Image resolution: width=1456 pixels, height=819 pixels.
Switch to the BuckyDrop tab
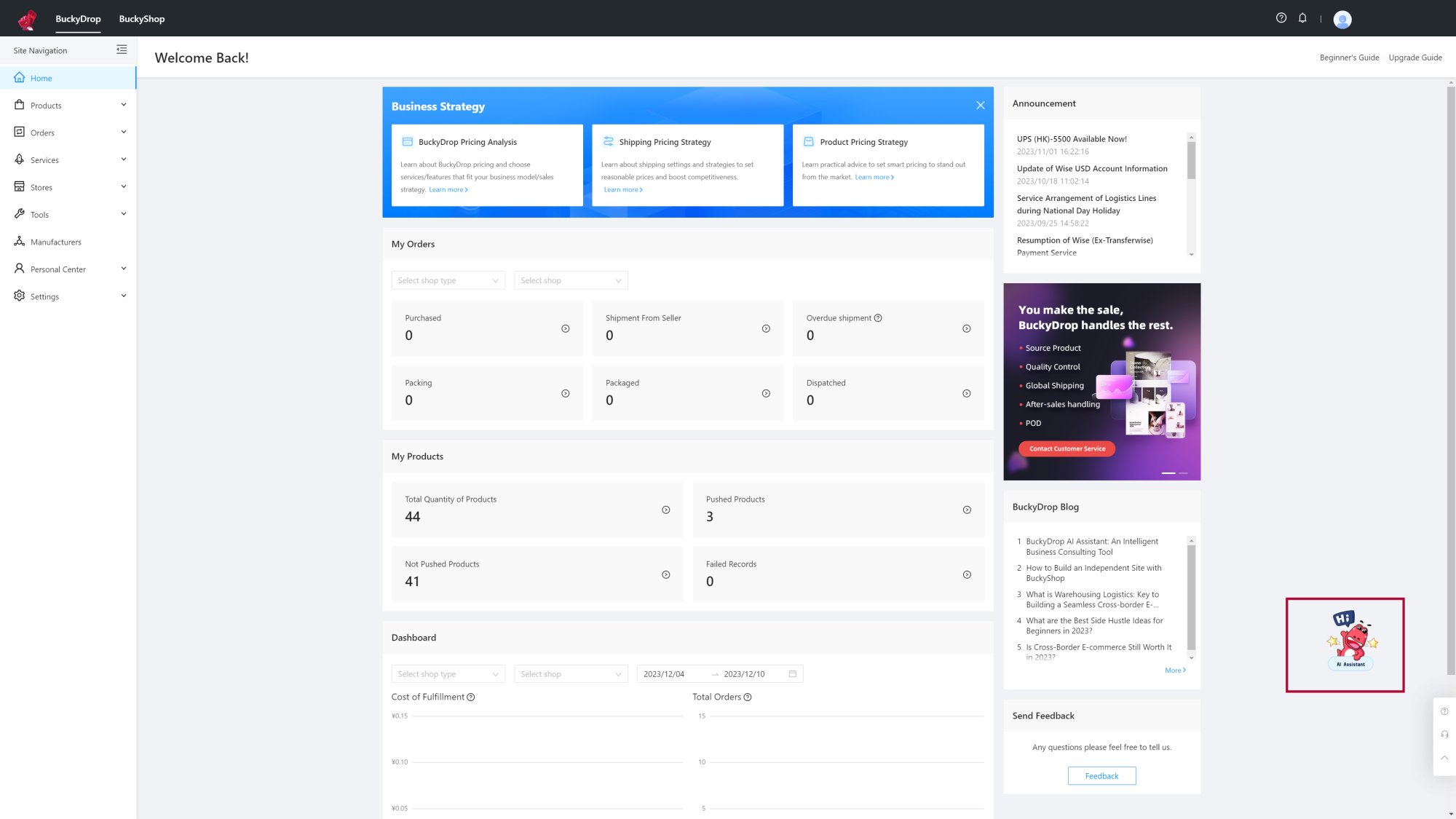[x=78, y=19]
